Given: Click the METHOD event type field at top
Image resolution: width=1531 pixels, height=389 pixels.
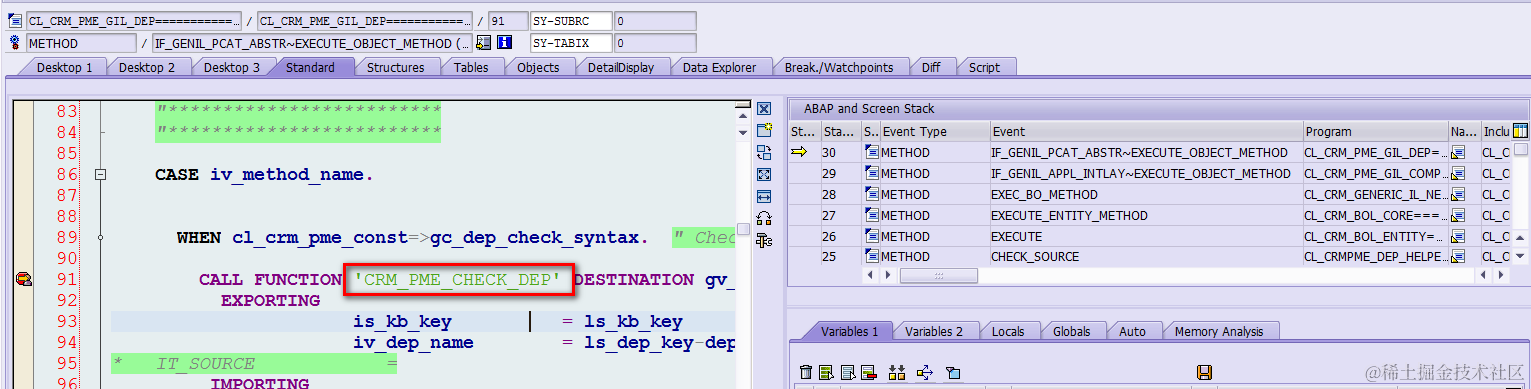Looking at the screenshot, I should [x=82, y=43].
